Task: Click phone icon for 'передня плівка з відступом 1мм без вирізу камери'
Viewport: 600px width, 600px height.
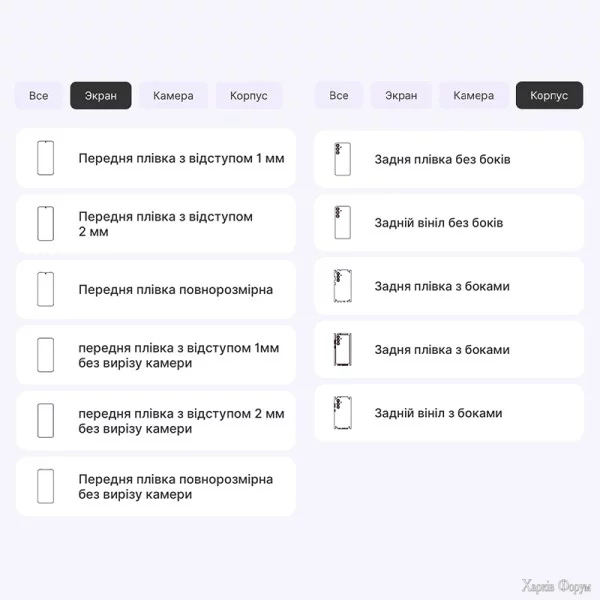Action: tap(45, 355)
